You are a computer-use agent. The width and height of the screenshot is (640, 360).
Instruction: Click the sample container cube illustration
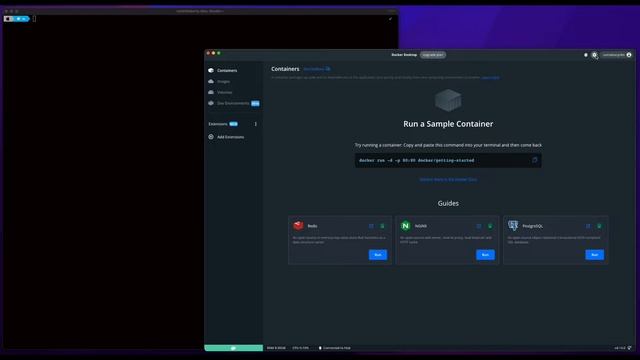point(448,100)
